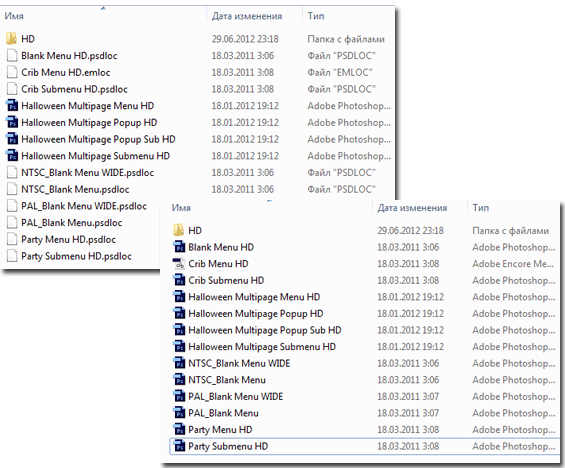Screen dimensions: 565x468
Task: Select Crib Menu HD name in front window
Action: [x=218, y=263]
